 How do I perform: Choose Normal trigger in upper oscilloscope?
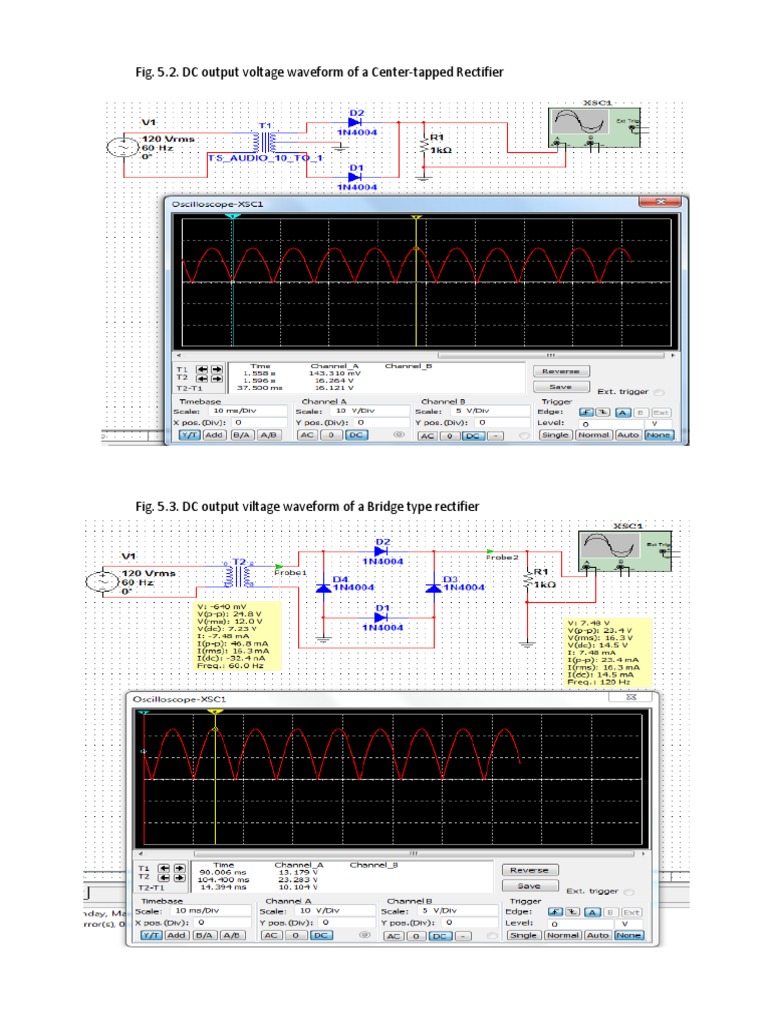point(593,435)
